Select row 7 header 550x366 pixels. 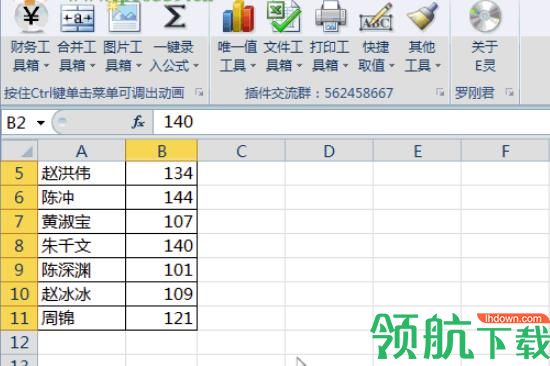(19, 222)
